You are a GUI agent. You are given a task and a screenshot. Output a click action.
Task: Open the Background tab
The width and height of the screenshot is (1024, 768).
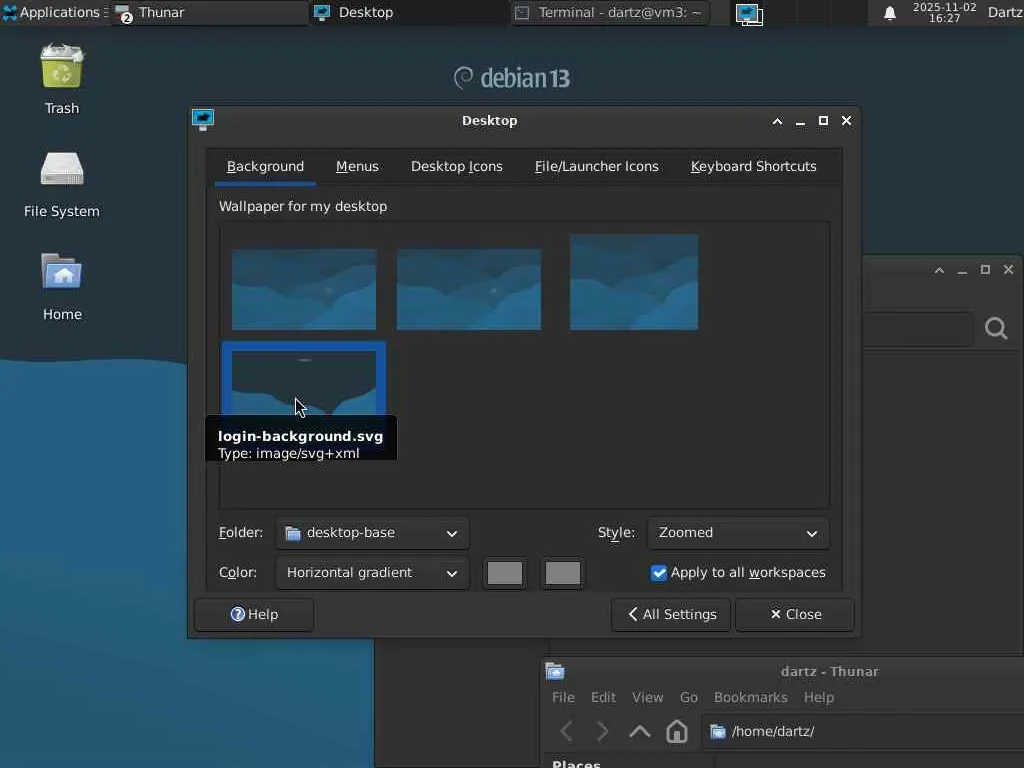(265, 167)
